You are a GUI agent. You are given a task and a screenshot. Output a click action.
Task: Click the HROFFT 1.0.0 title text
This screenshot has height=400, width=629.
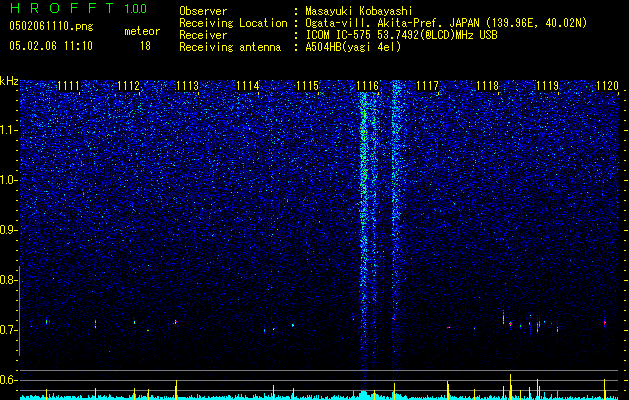(x=78, y=8)
